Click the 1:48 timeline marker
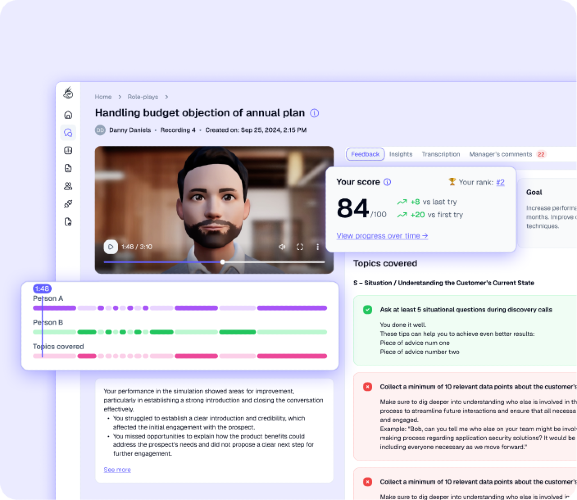The width and height of the screenshot is (577, 500). click(42, 289)
